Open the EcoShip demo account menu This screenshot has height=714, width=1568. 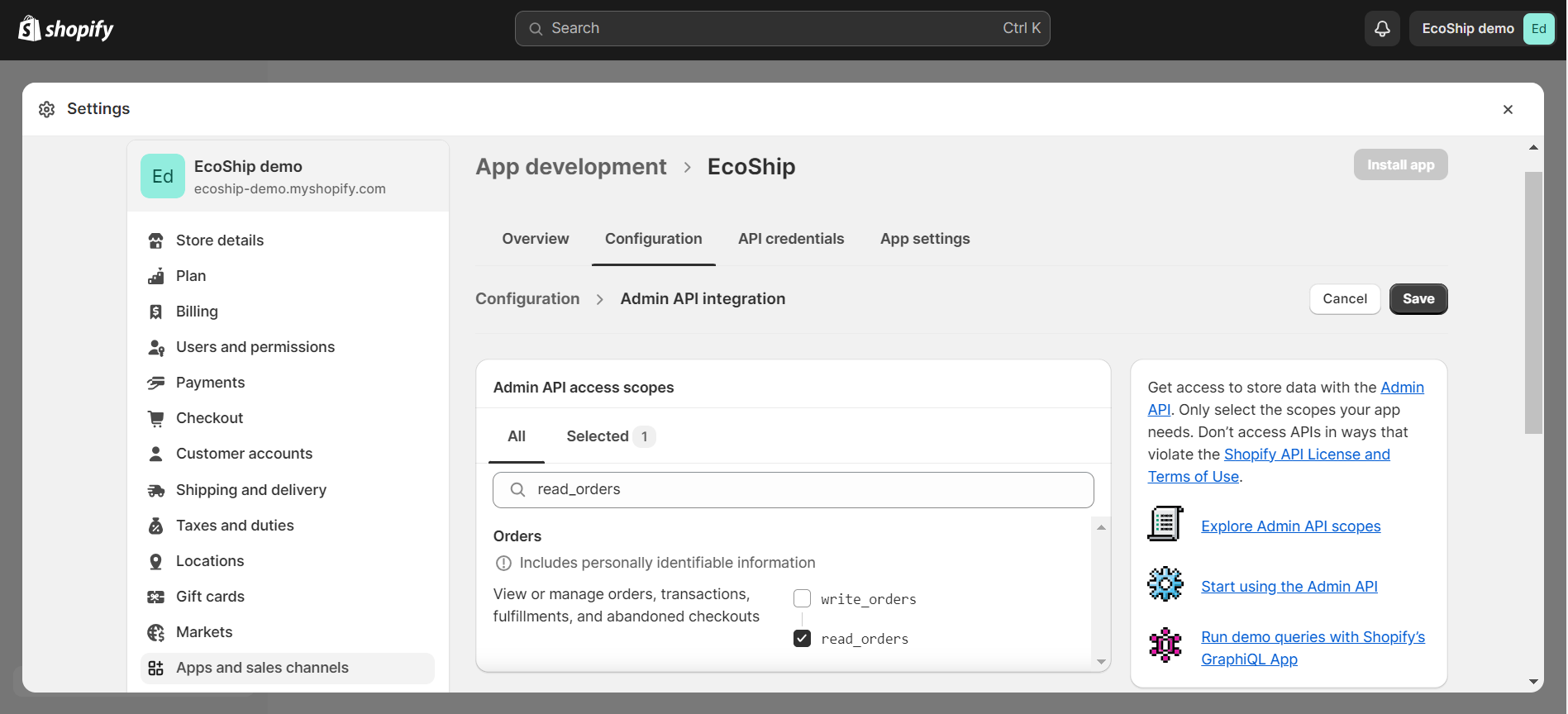[x=1482, y=29]
